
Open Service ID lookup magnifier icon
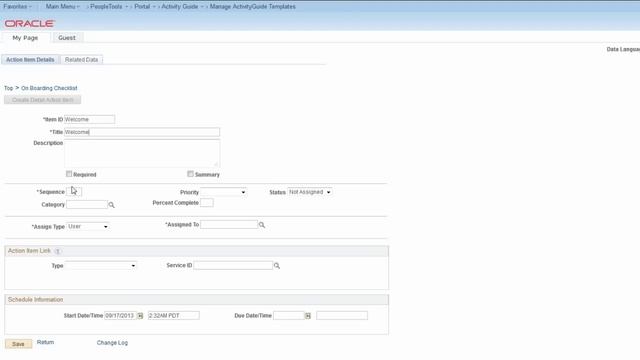pyautogui.click(x=277, y=266)
